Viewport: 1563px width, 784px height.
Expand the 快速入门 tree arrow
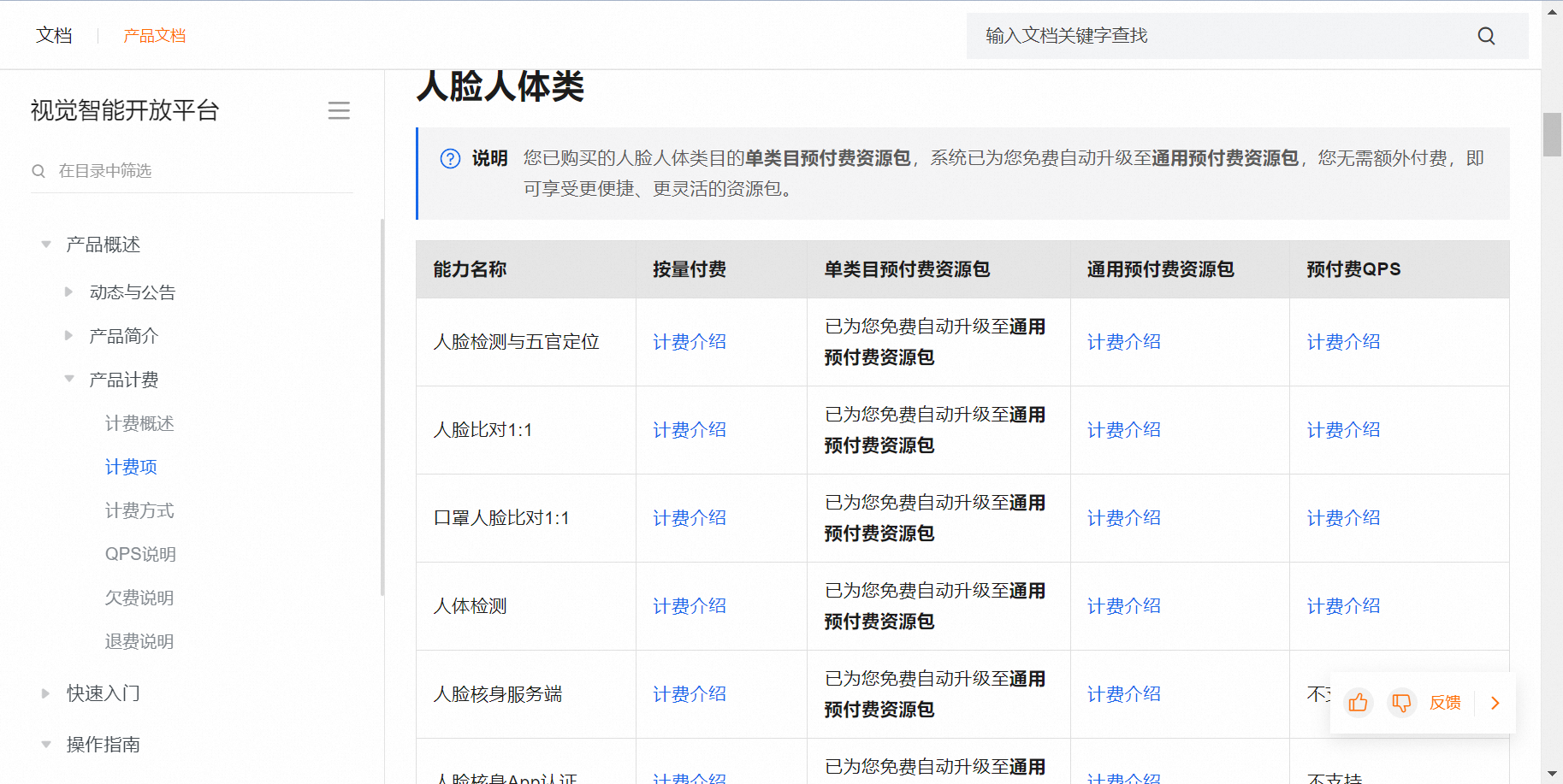[46, 693]
